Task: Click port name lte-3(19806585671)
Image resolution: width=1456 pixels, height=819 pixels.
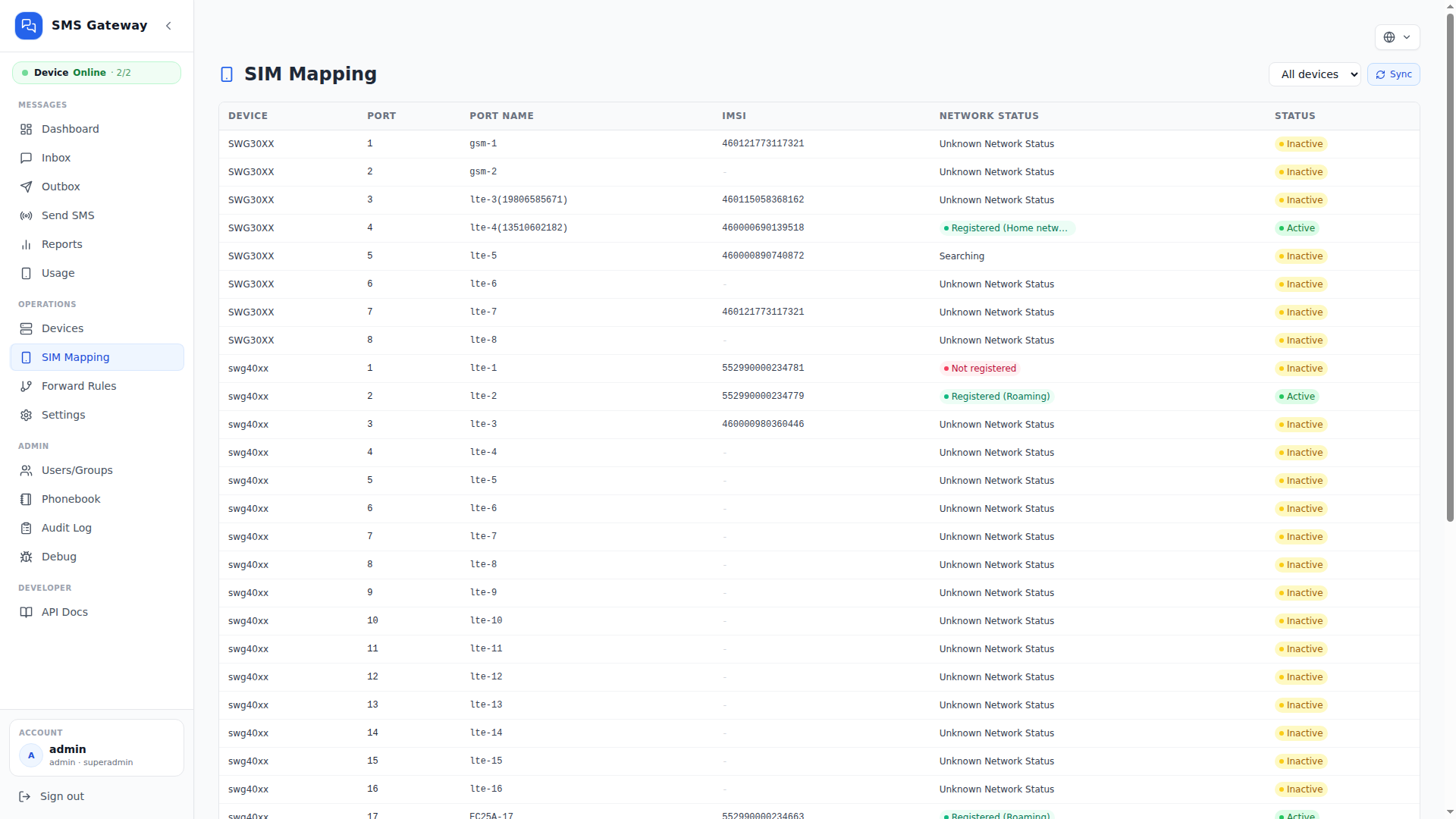Action: click(x=519, y=200)
